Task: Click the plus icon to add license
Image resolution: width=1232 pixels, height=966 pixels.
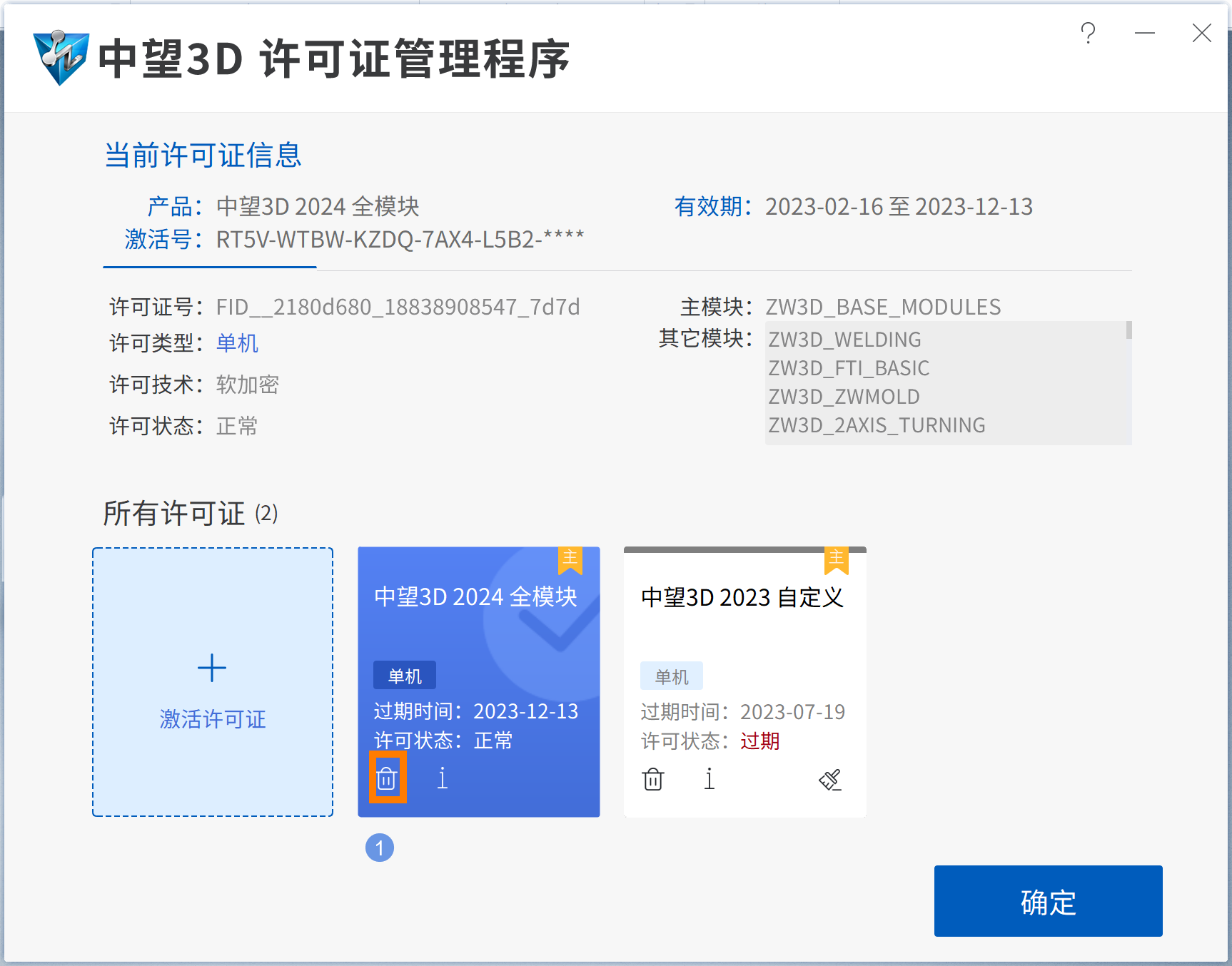Action: 212,668
